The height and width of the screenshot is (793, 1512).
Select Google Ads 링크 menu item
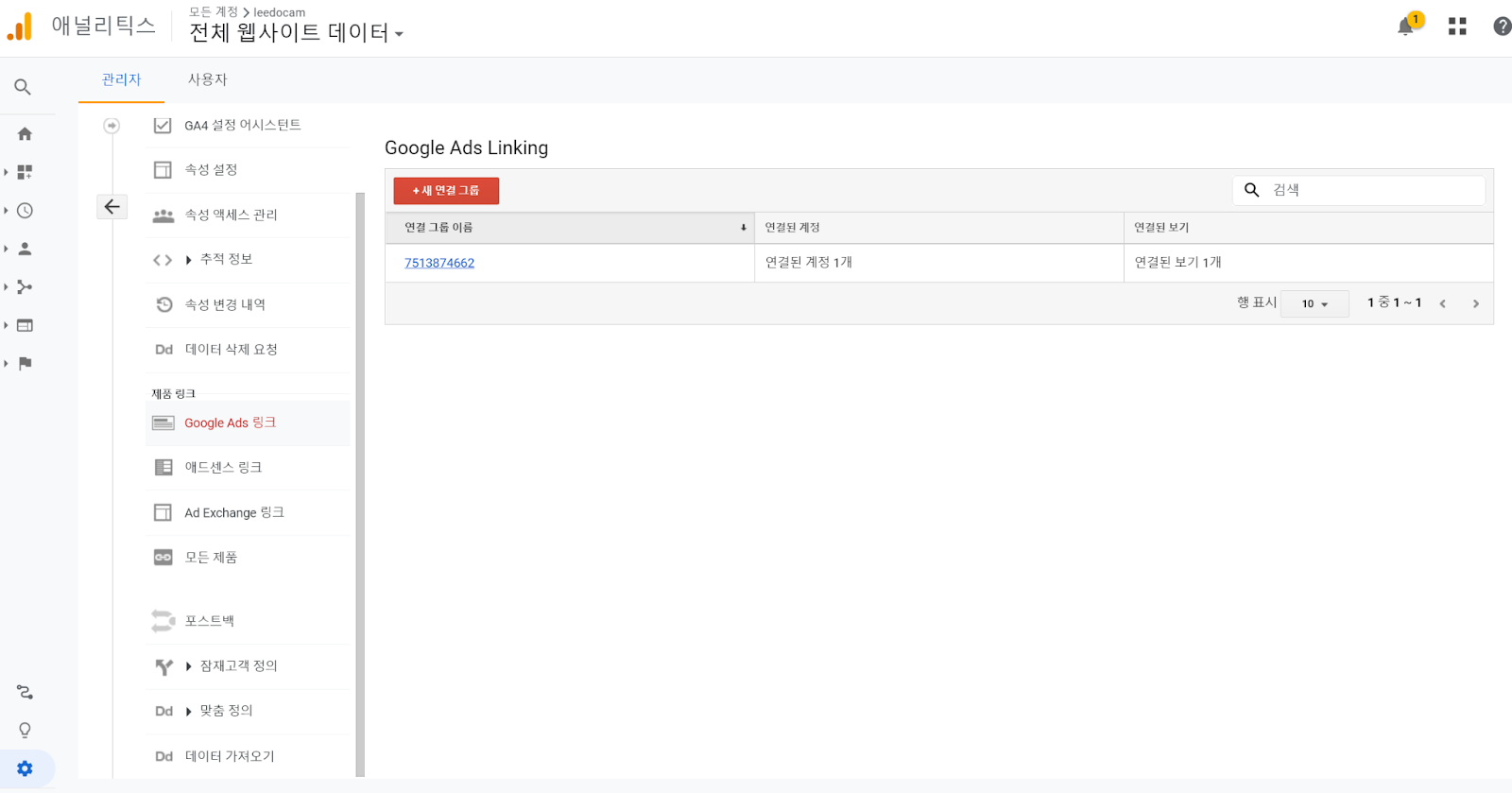tap(248, 423)
